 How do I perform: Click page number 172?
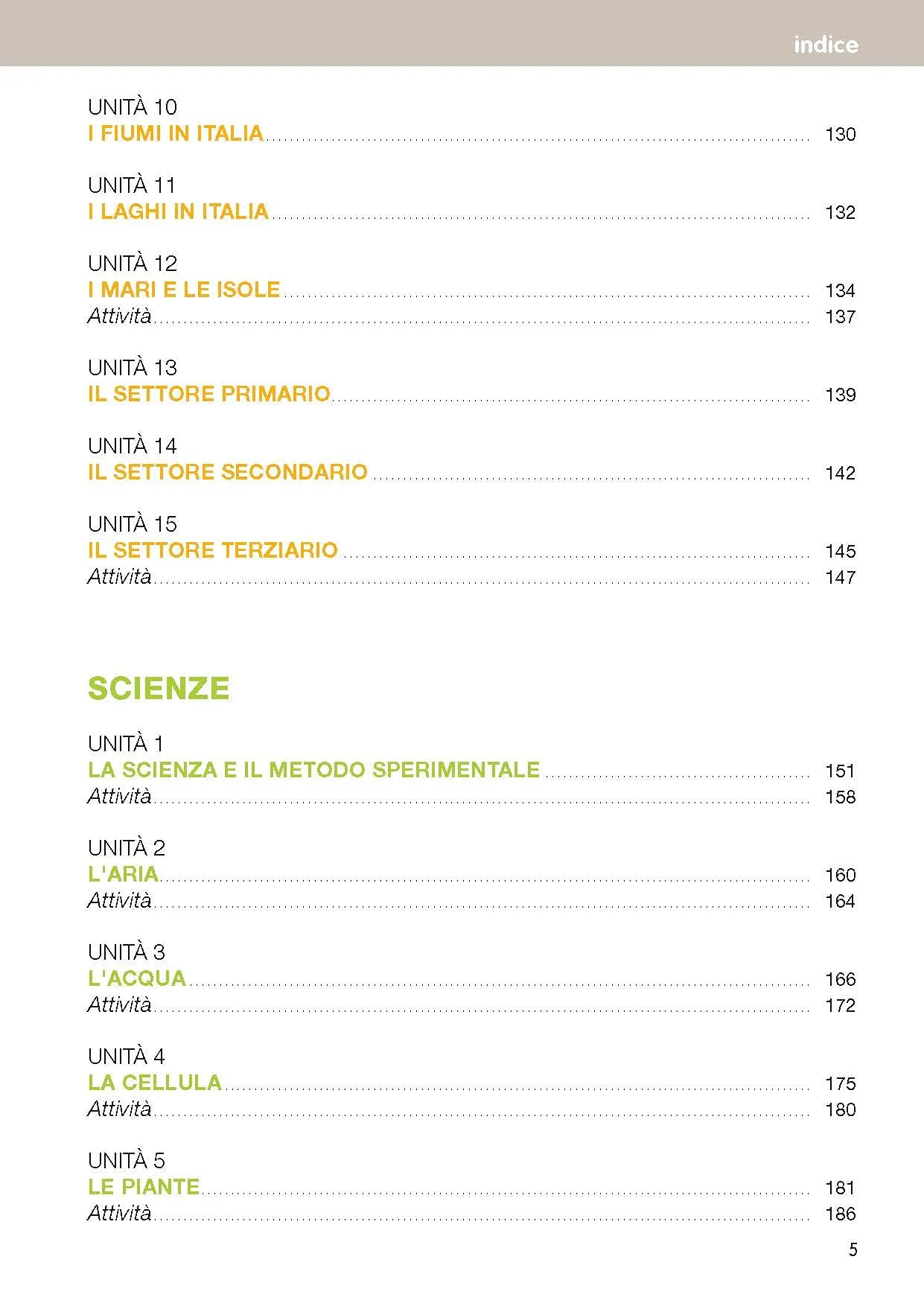tap(840, 1006)
